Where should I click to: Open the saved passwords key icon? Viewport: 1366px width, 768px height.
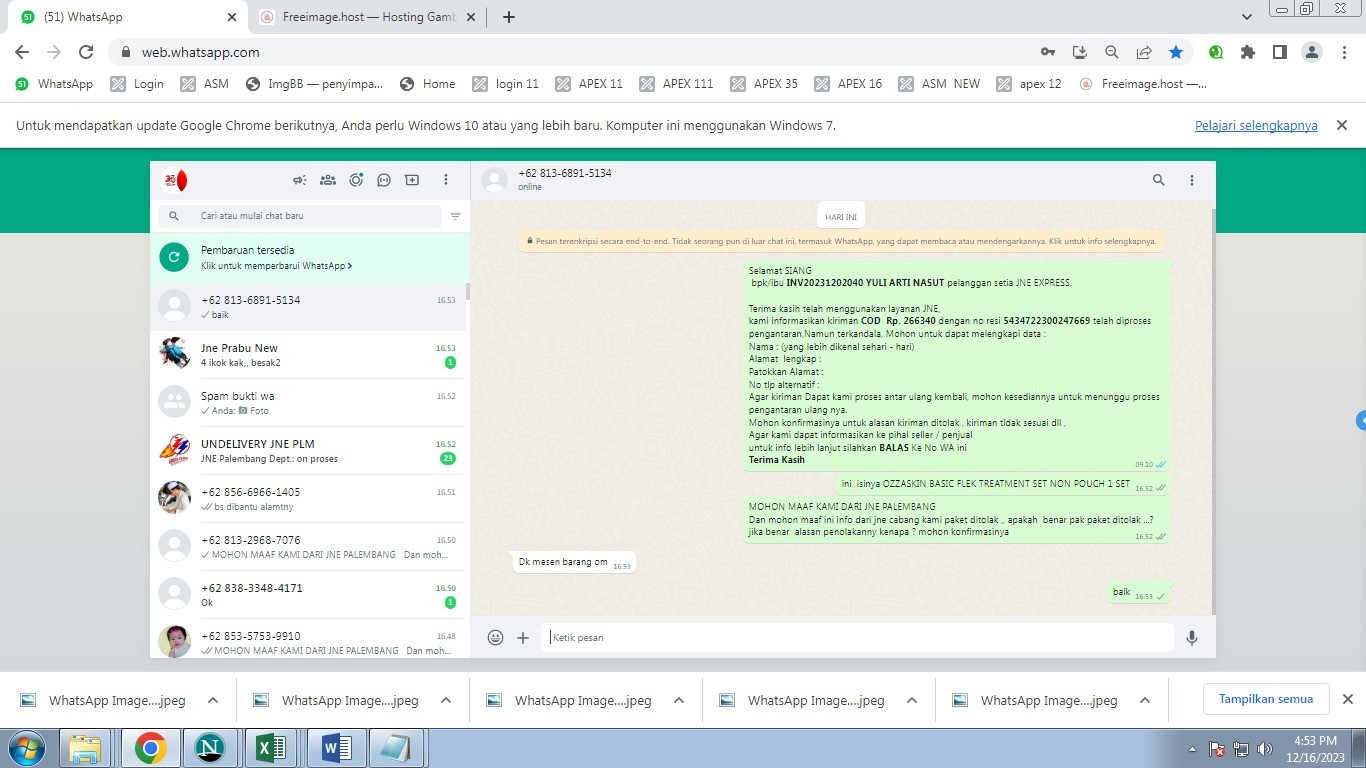click(1047, 52)
